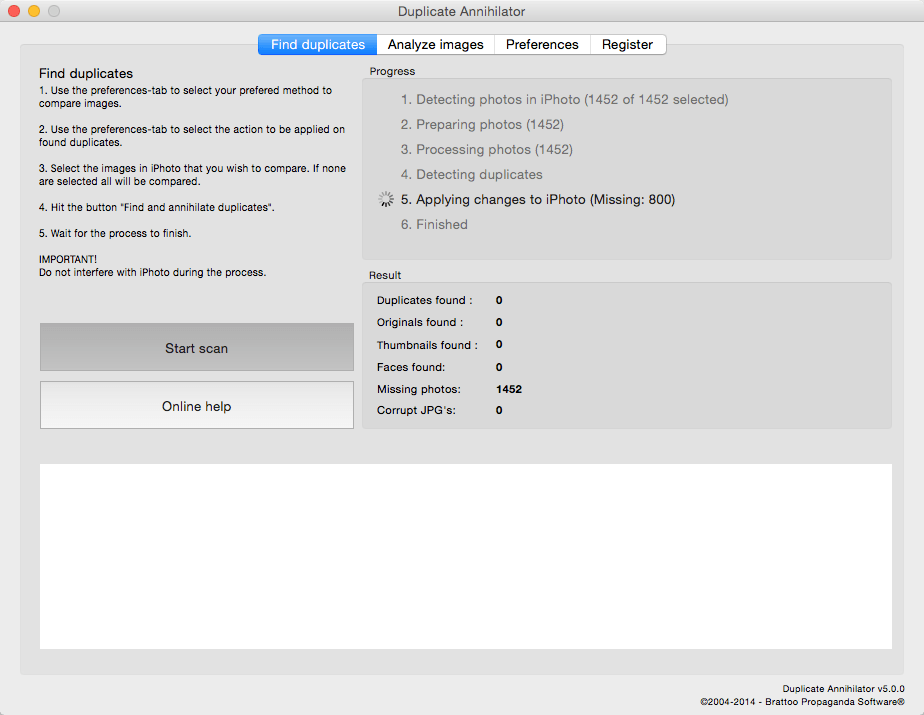Click the red close window button
Image resolution: width=924 pixels, height=715 pixels.
[x=14, y=11]
